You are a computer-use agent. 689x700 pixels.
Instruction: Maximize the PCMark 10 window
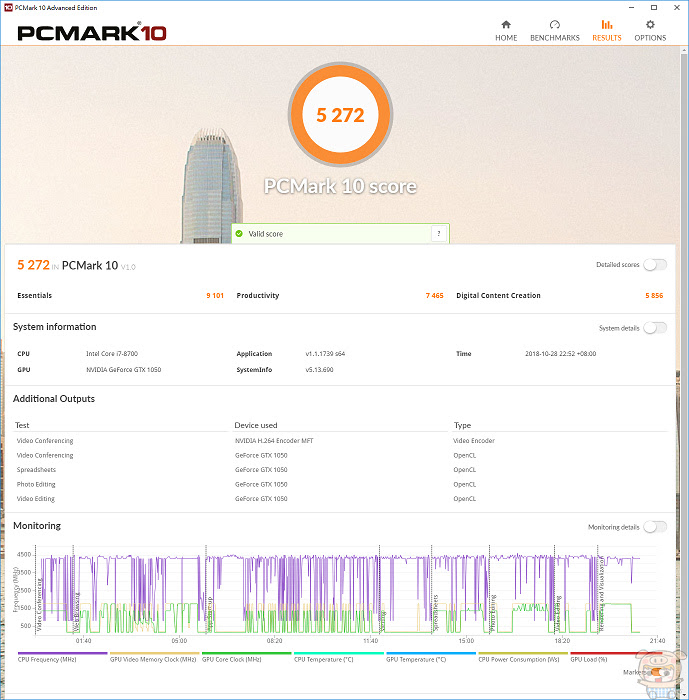coord(654,8)
